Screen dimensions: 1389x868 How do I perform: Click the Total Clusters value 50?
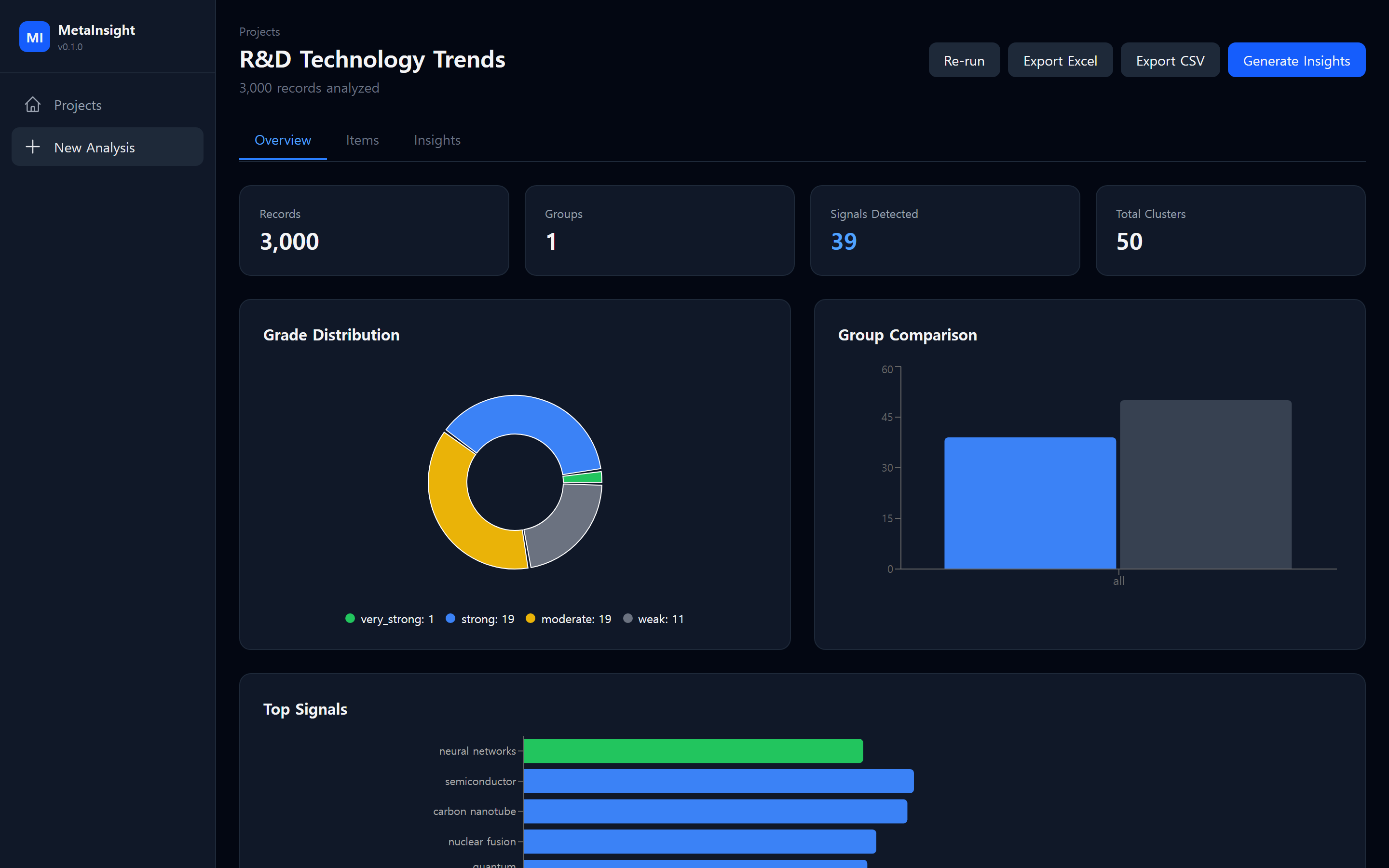(1129, 242)
